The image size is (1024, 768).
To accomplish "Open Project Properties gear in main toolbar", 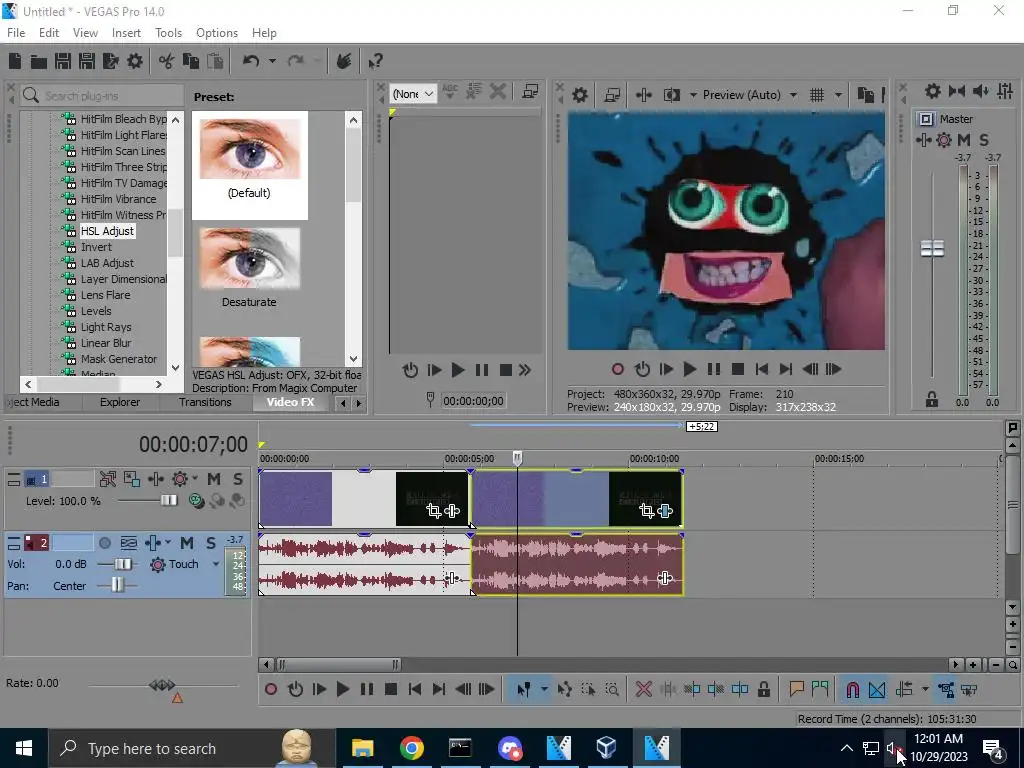I will pos(135,61).
